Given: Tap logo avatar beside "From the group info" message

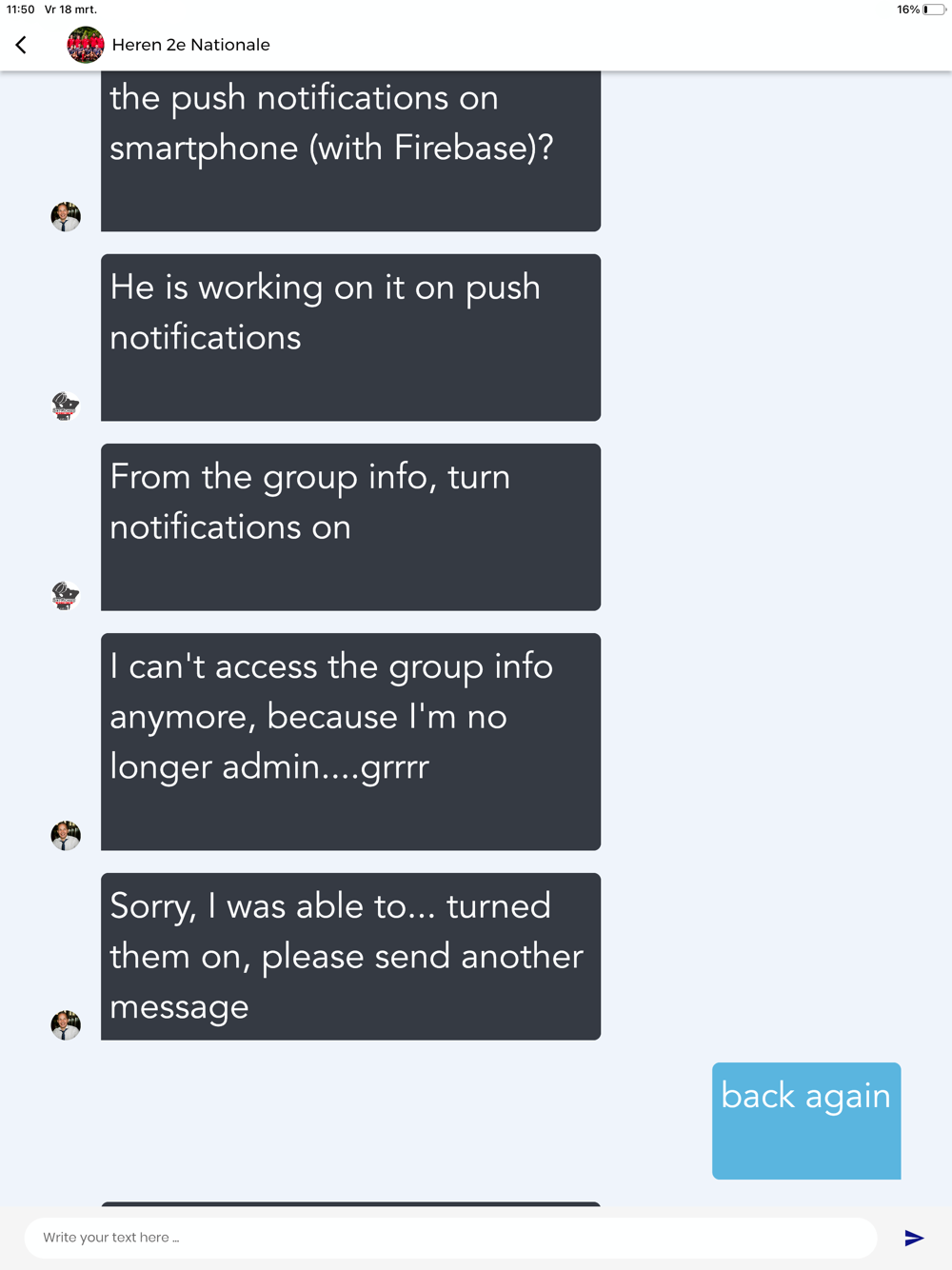Looking at the screenshot, I should [66, 595].
